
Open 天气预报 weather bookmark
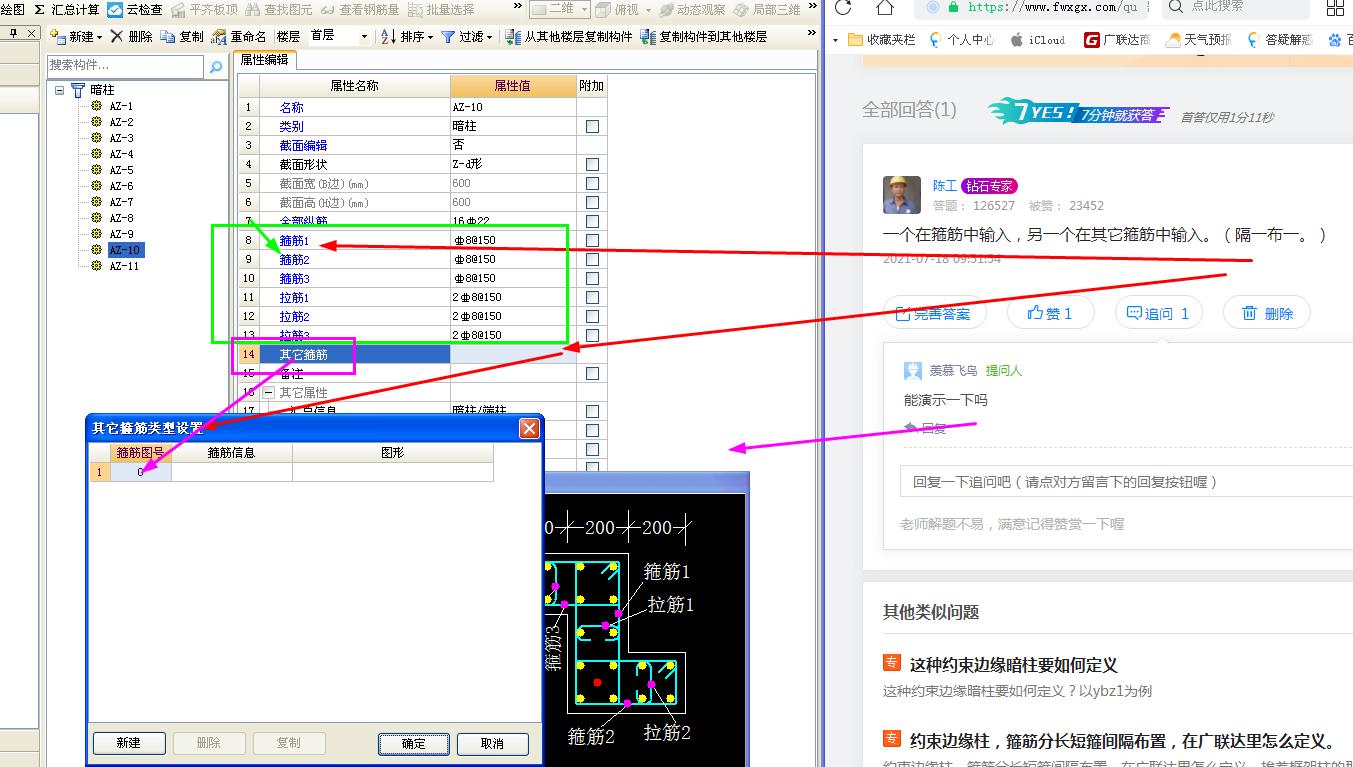(1198, 40)
